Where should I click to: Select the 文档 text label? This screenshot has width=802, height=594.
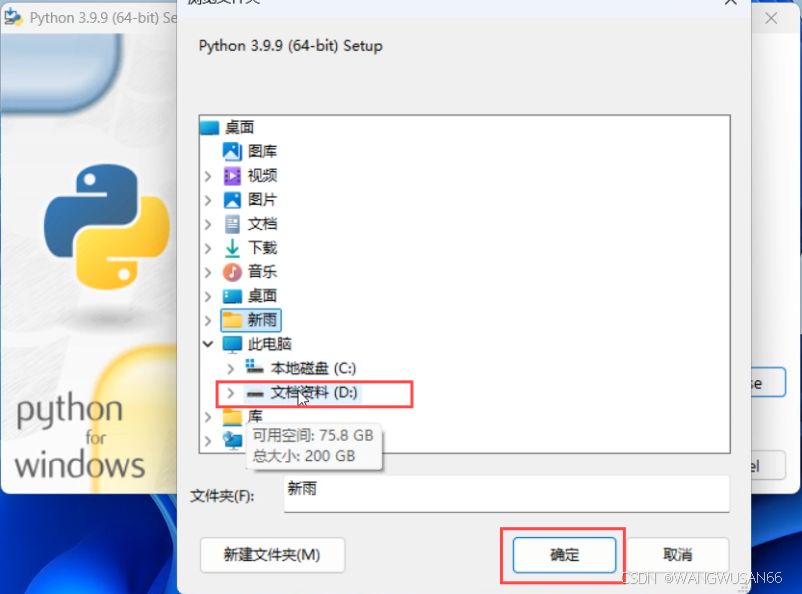(x=262, y=224)
